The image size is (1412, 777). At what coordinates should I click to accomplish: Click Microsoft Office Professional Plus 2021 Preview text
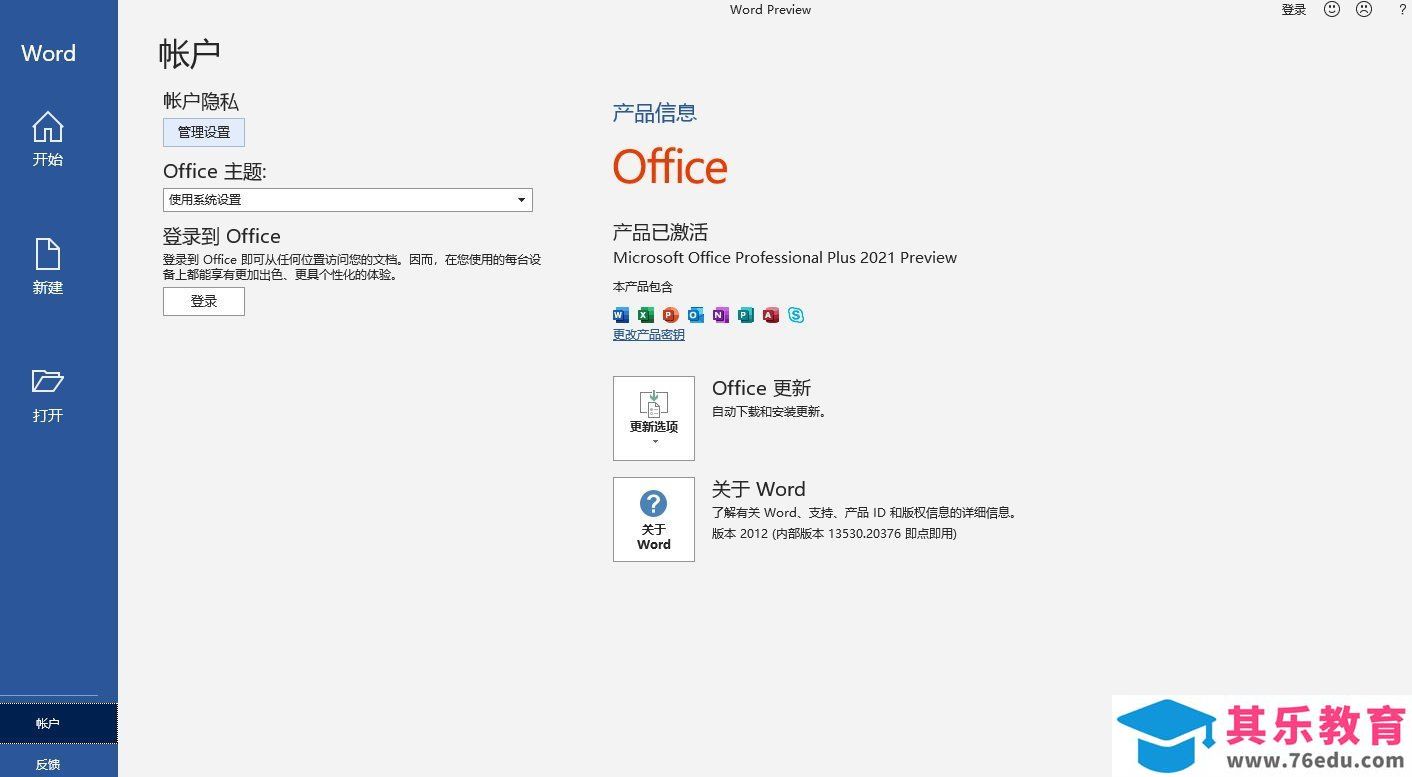coord(785,258)
